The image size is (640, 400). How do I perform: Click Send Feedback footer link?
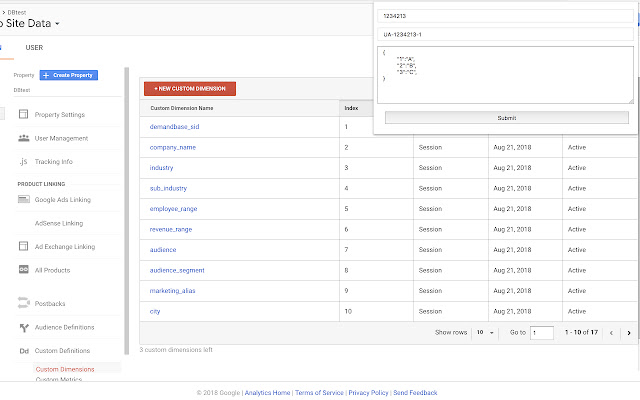click(415, 393)
